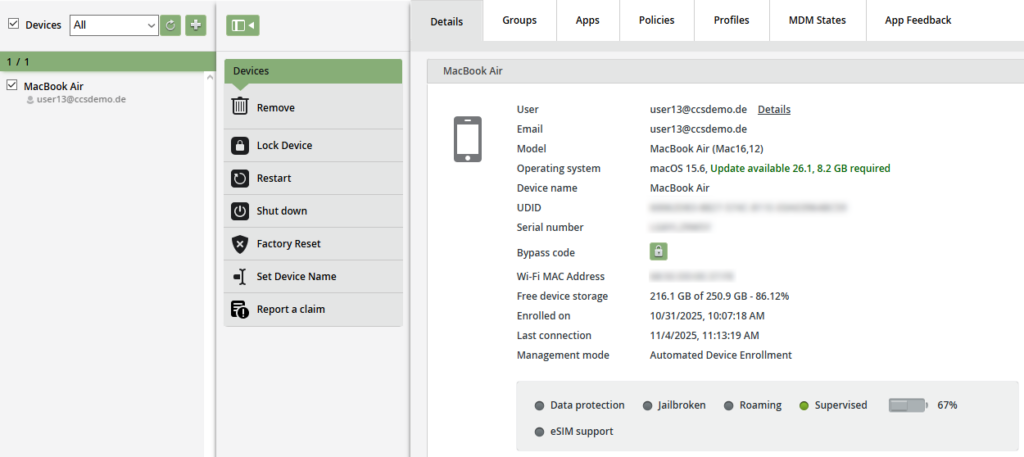Refresh the devices list
This screenshot has width=1024, height=457.
tap(171, 25)
